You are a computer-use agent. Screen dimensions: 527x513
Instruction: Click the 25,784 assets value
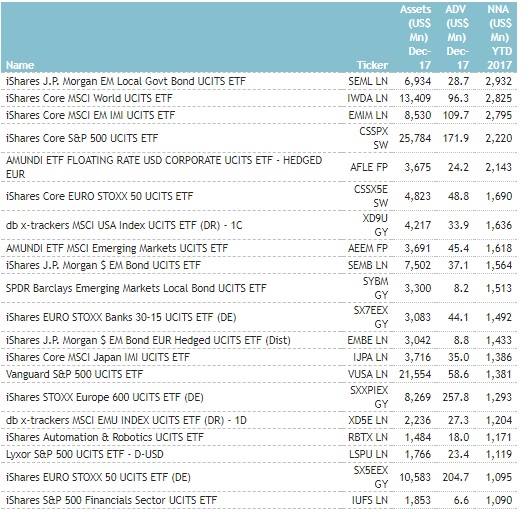[415, 138]
